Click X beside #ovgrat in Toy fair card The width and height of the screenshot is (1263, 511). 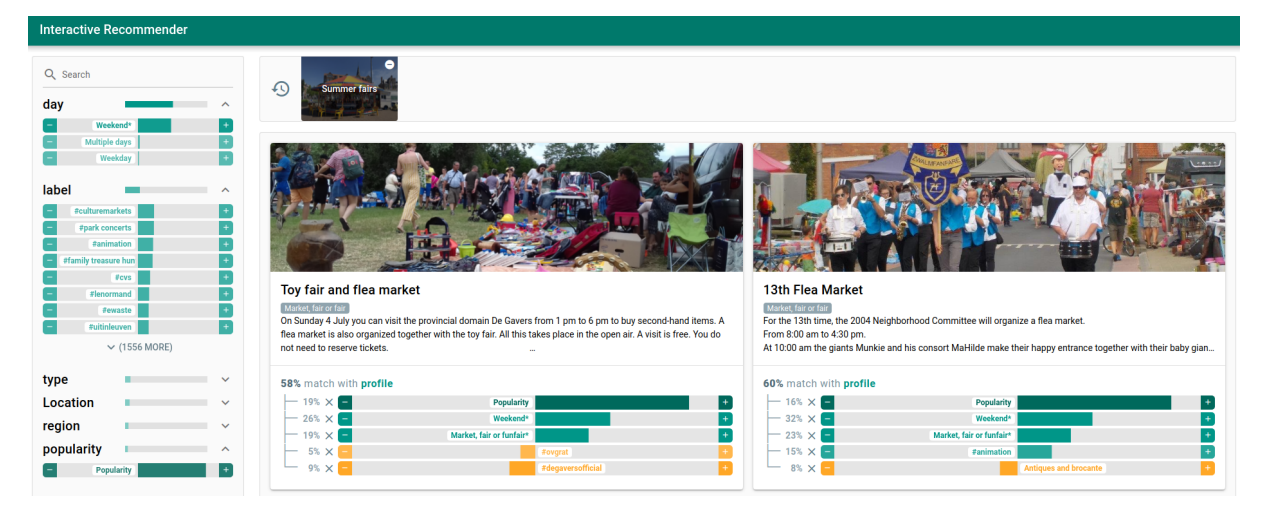[329, 452]
